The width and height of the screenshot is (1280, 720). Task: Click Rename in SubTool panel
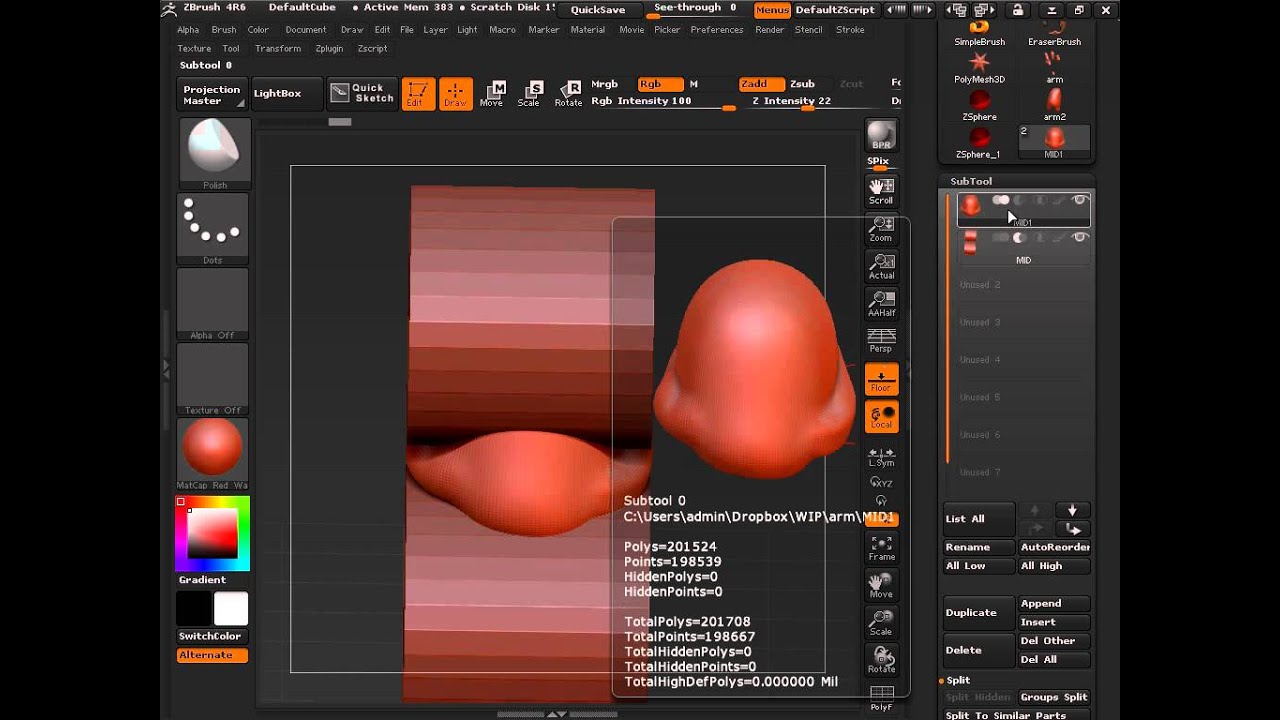pos(978,547)
